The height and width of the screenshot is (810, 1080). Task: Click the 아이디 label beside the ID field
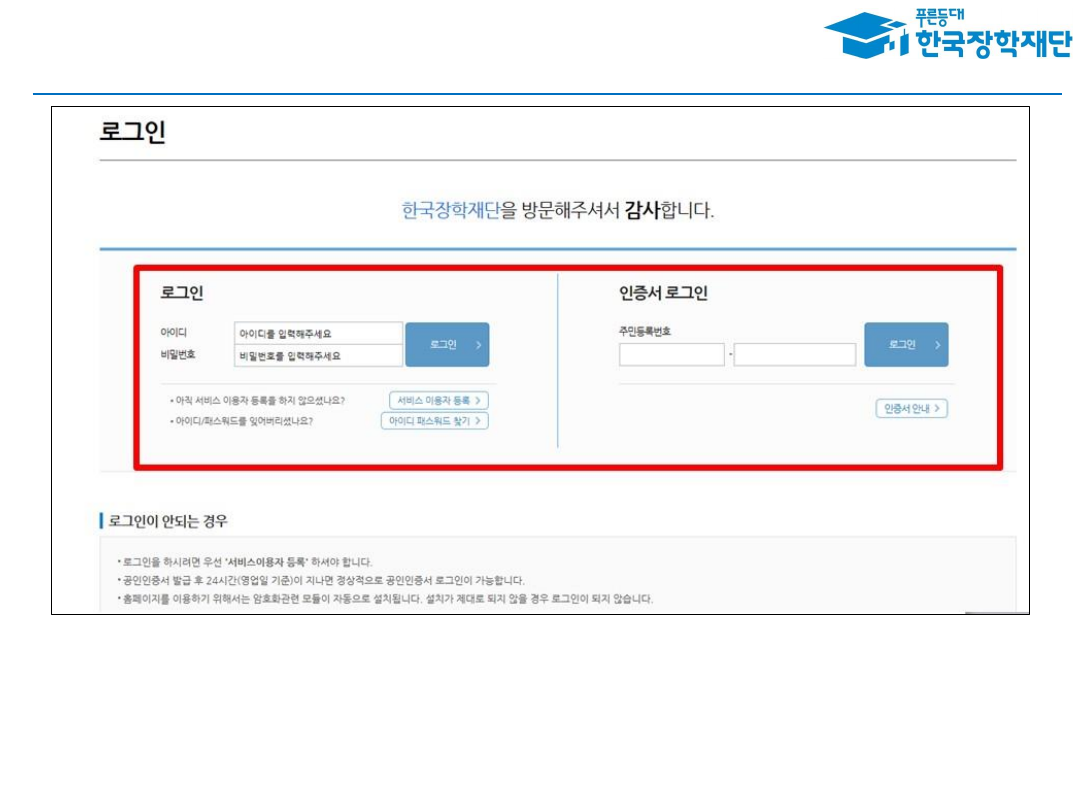[x=173, y=332]
